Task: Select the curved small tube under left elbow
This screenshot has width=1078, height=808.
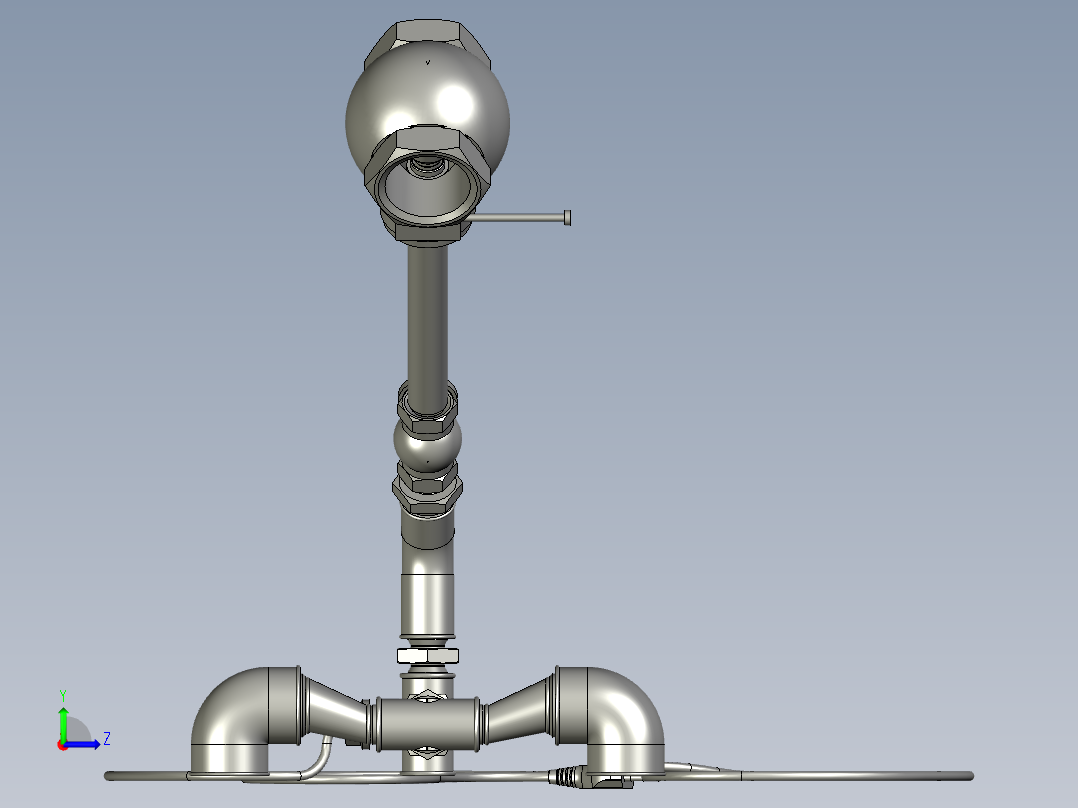Action: 318,758
